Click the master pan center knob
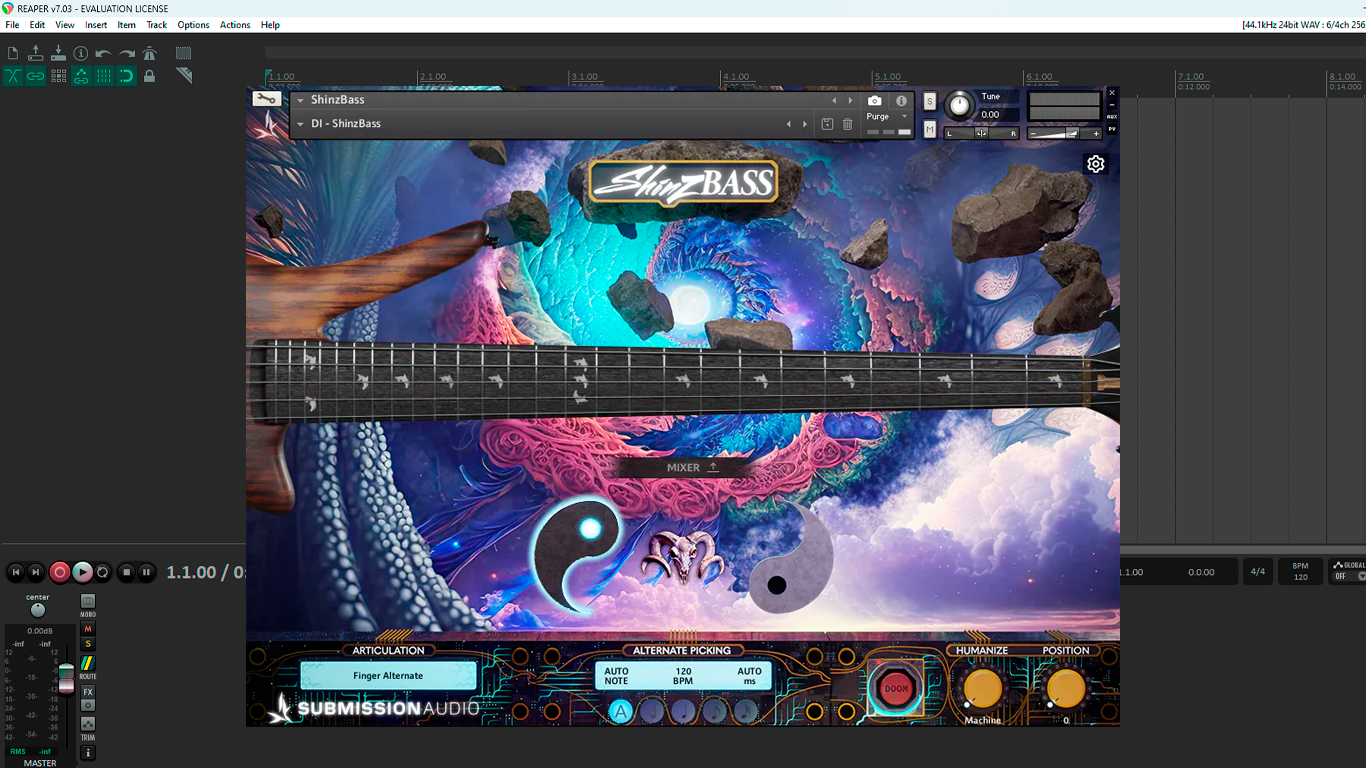 point(38,610)
